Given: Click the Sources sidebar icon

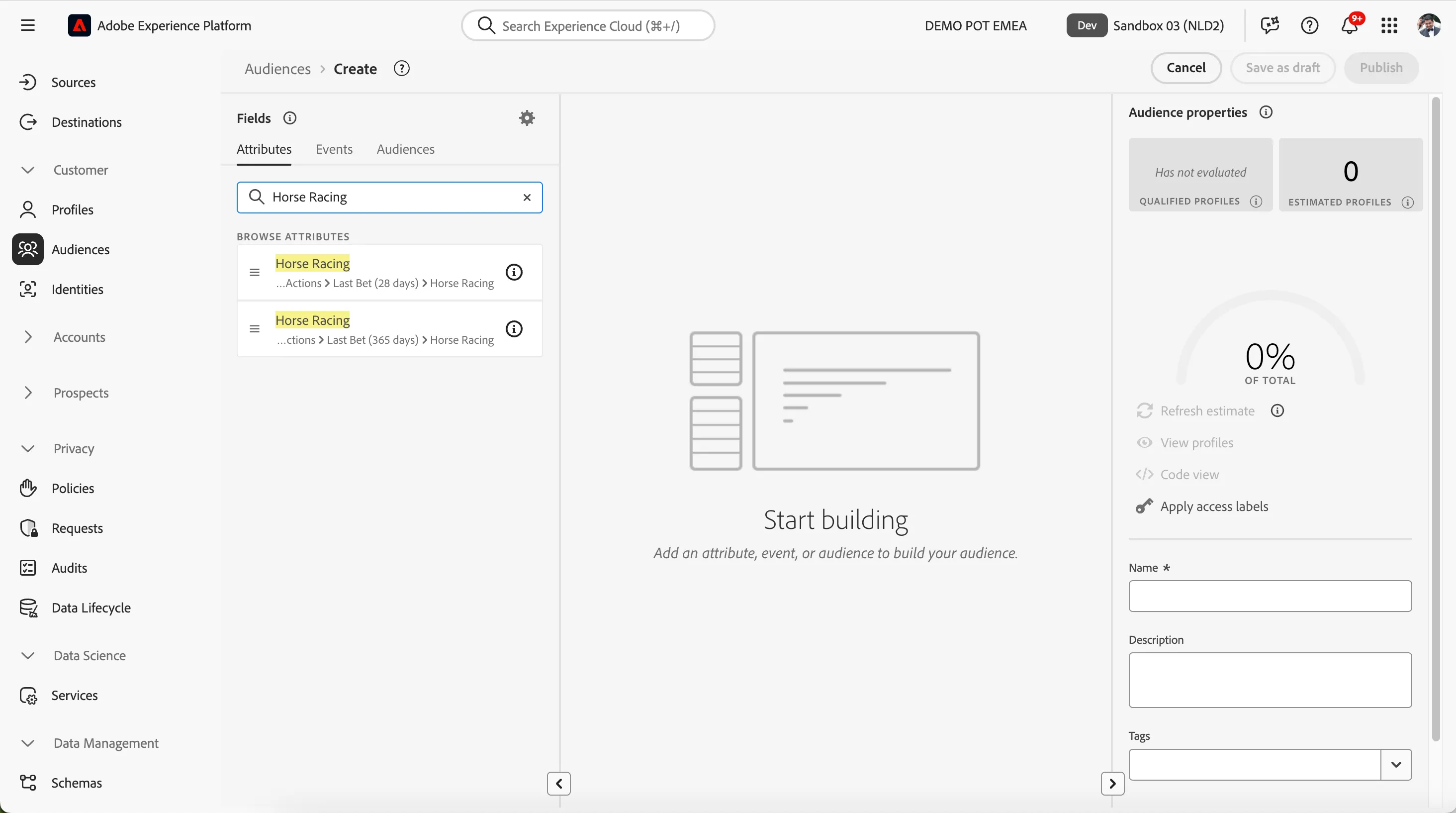Looking at the screenshot, I should 28,83.
